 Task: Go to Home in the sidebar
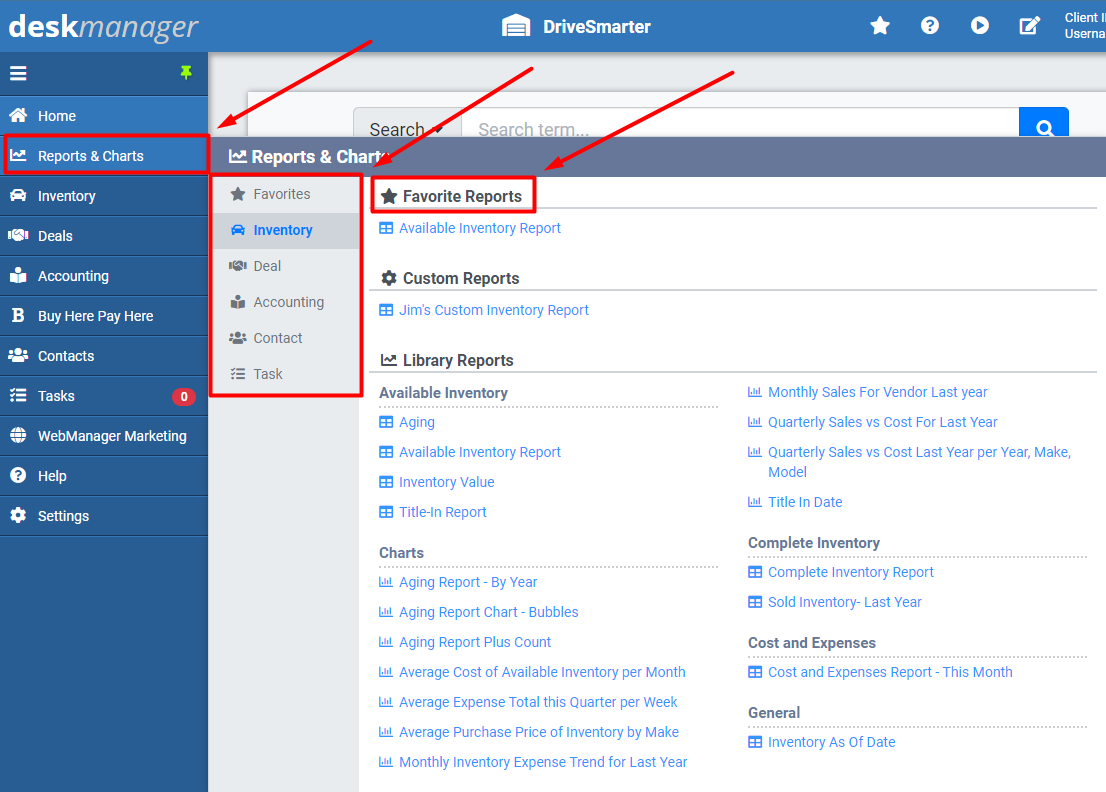pyautogui.click(x=104, y=116)
